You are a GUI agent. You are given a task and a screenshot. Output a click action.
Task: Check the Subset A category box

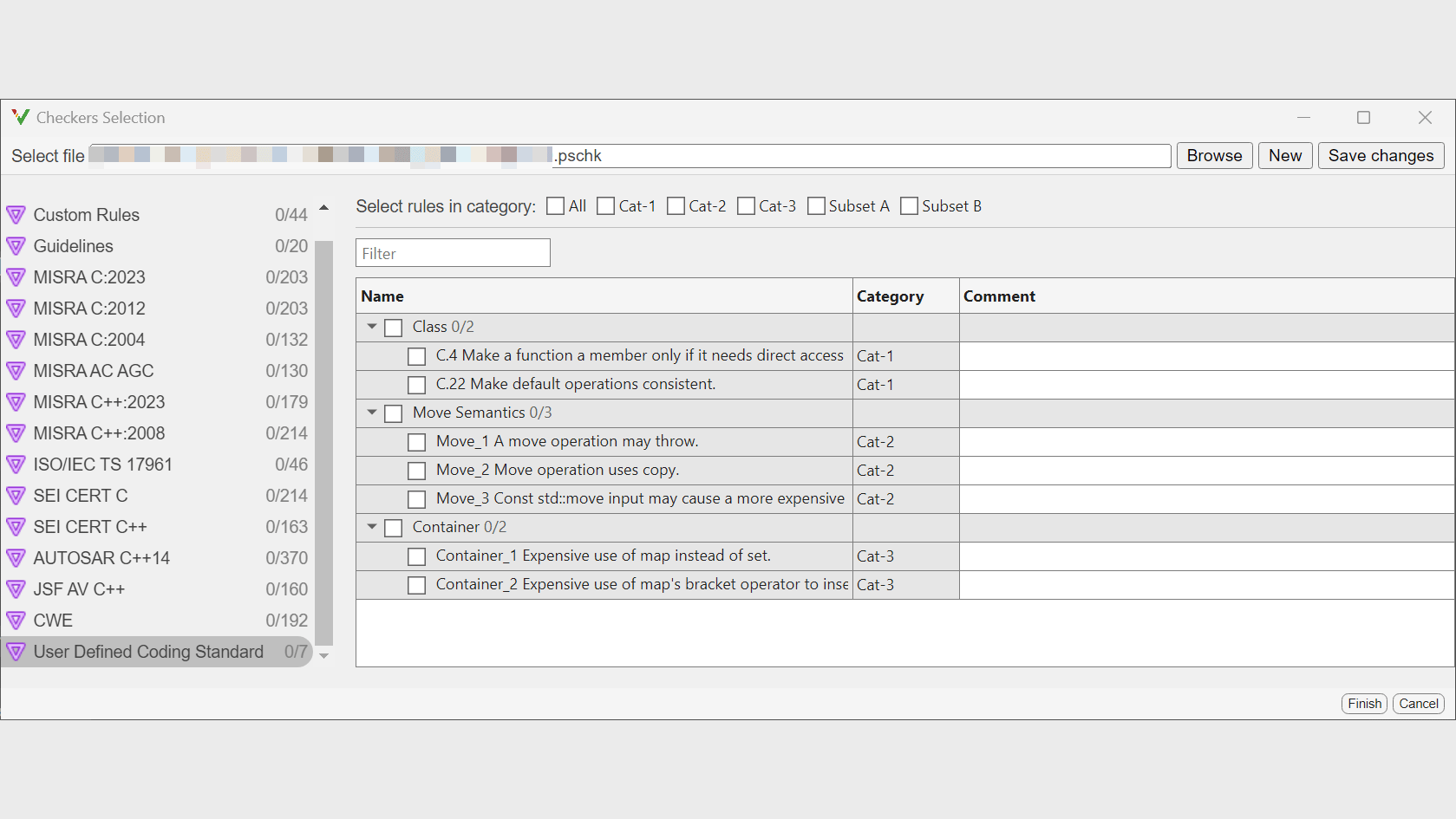coord(816,206)
